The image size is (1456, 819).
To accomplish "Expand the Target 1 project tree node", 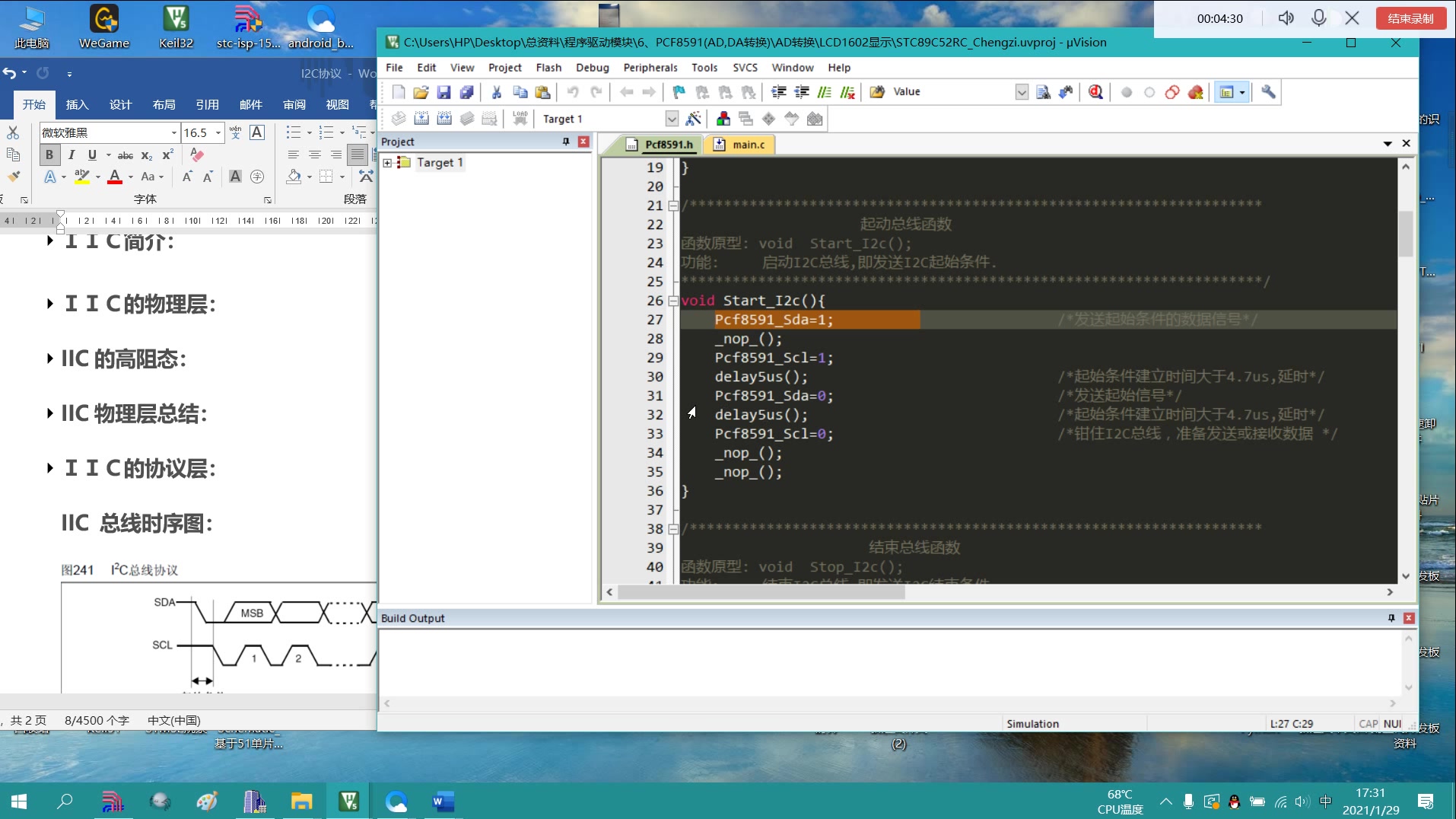I will click(x=388, y=163).
